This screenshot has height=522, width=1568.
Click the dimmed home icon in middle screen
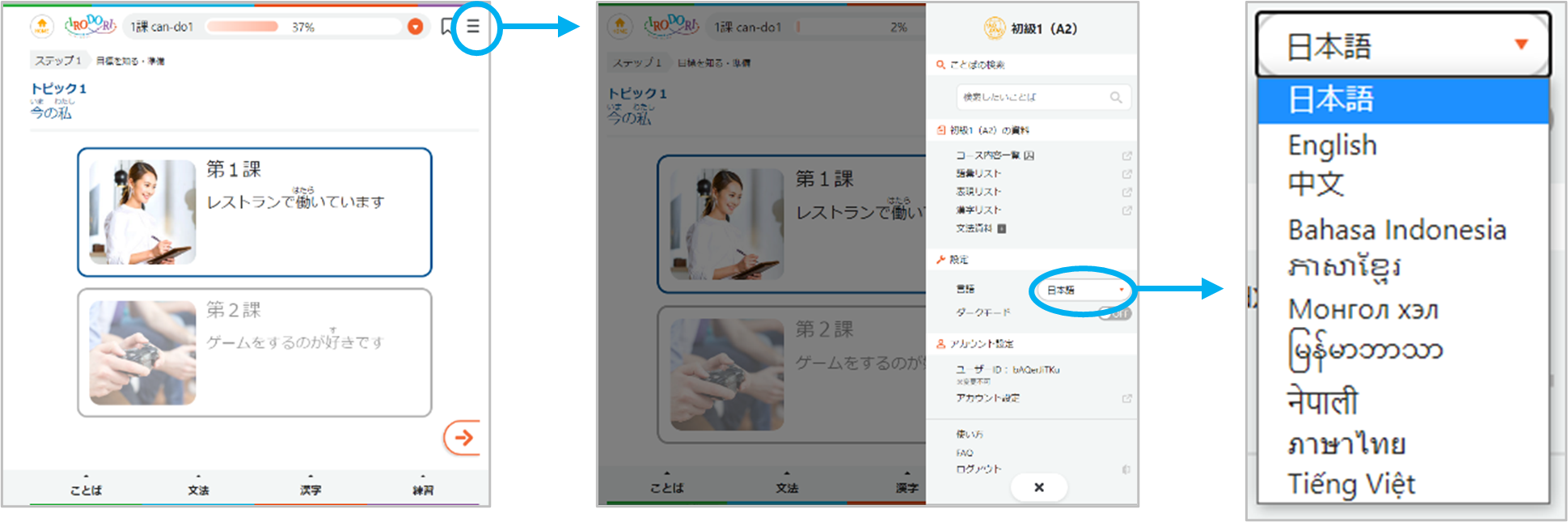pos(619,26)
